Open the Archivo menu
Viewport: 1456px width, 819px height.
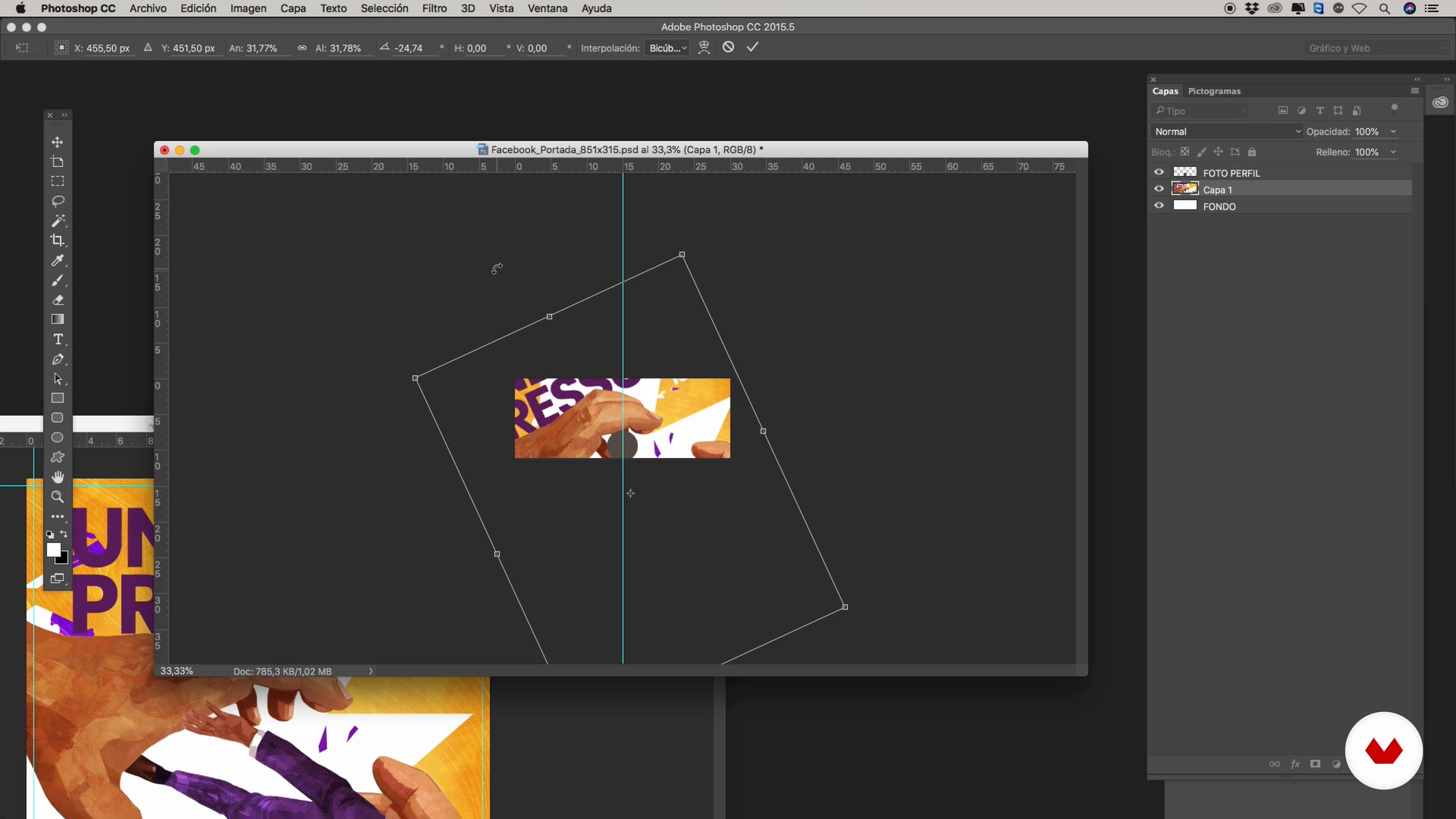pos(148,8)
